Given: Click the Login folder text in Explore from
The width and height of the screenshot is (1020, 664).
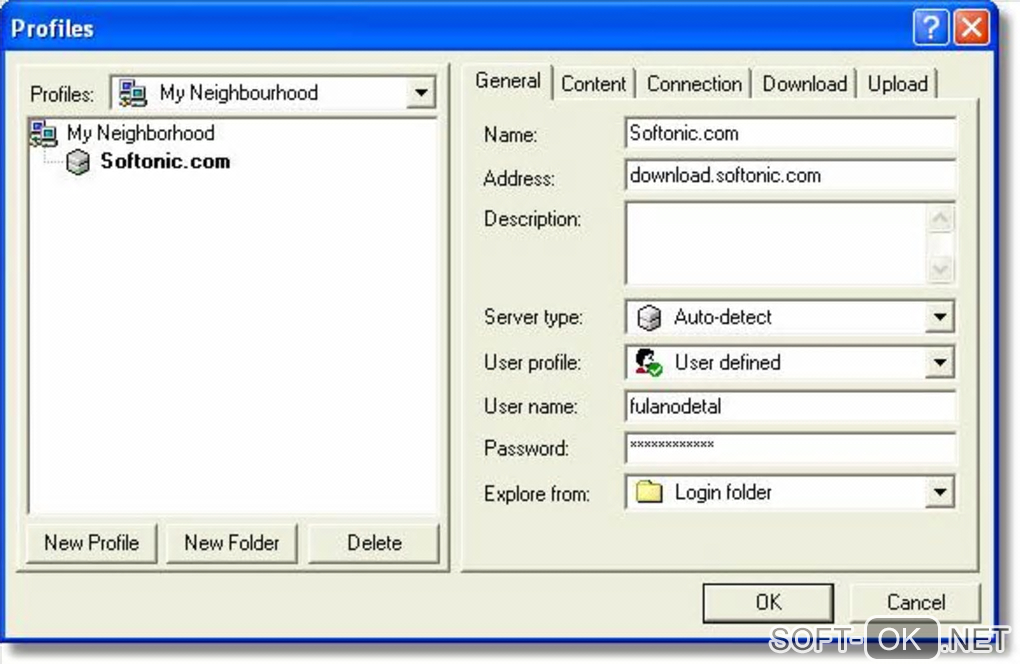Looking at the screenshot, I should tap(723, 492).
